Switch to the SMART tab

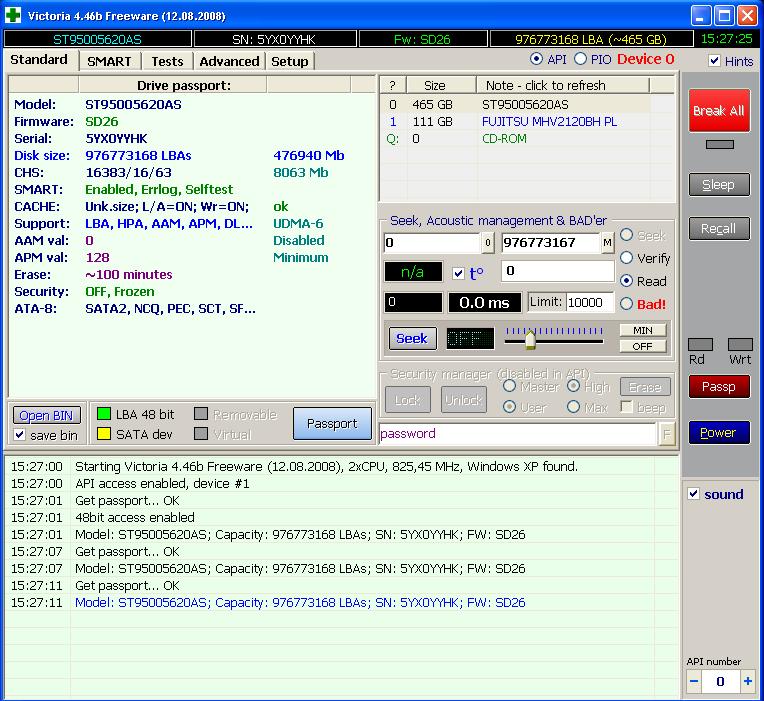pyautogui.click(x=109, y=61)
